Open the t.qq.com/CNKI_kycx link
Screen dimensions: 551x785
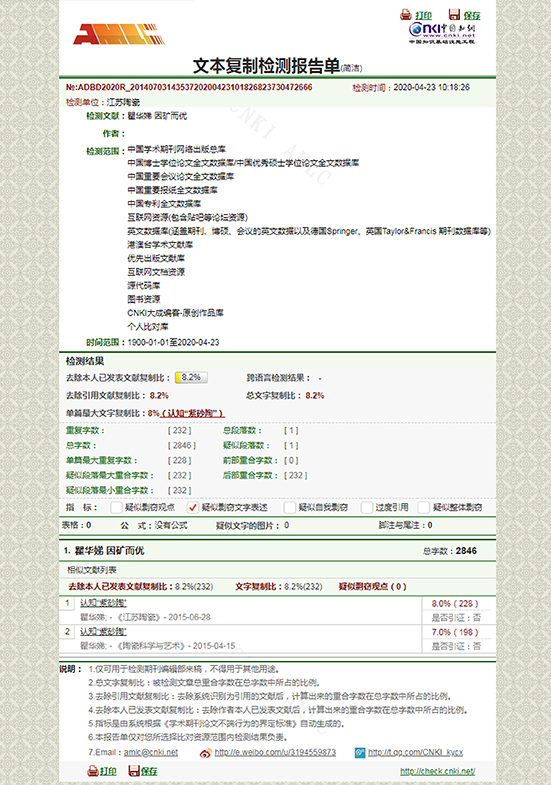pyautogui.click(x=415, y=752)
